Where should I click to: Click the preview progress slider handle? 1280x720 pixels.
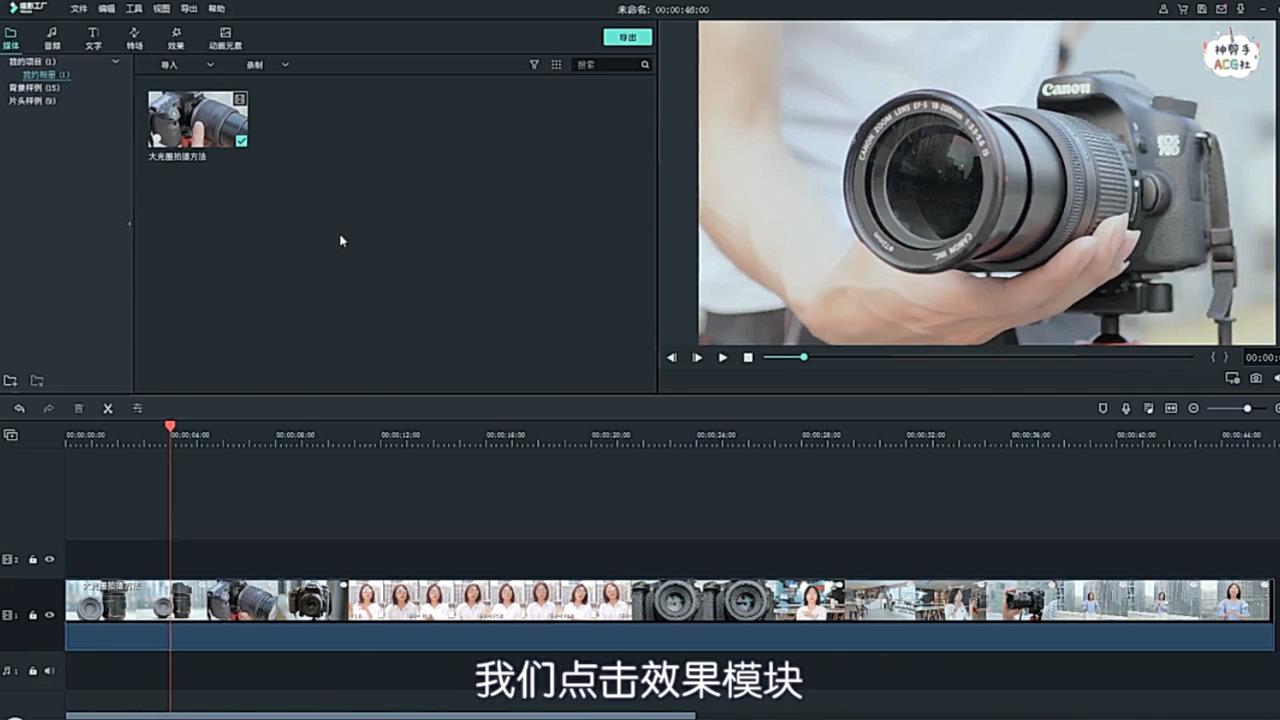click(x=803, y=357)
